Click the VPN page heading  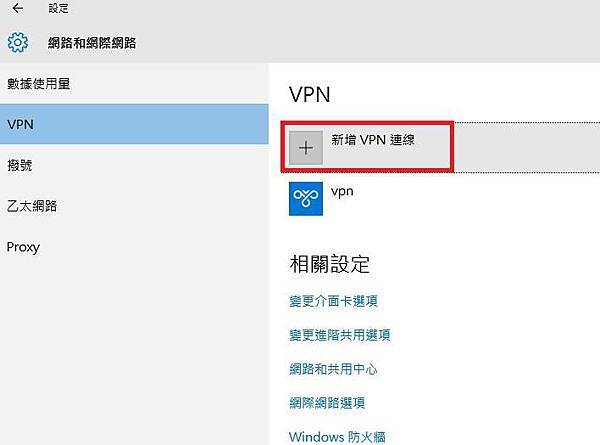pos(310,94)
